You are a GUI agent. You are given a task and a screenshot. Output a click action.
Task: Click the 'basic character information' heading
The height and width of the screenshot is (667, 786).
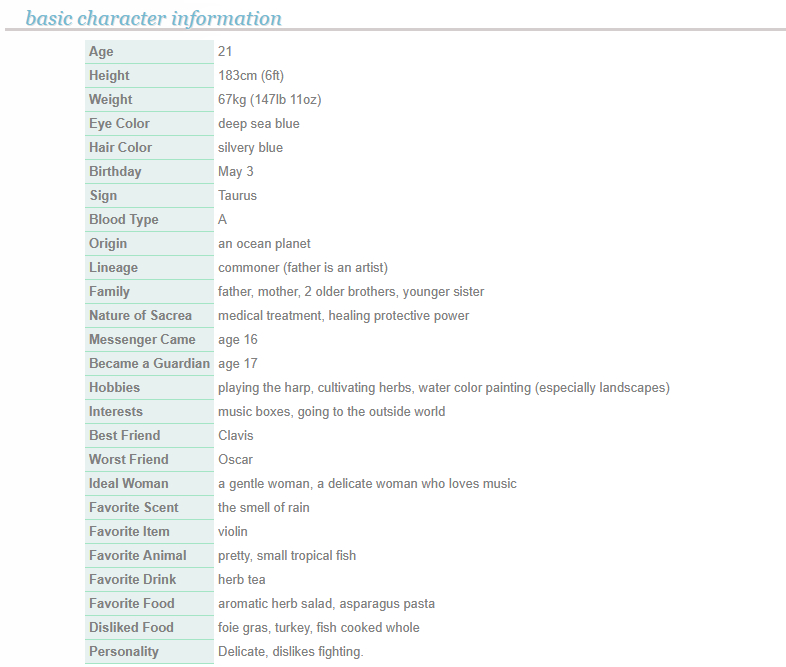153,18
